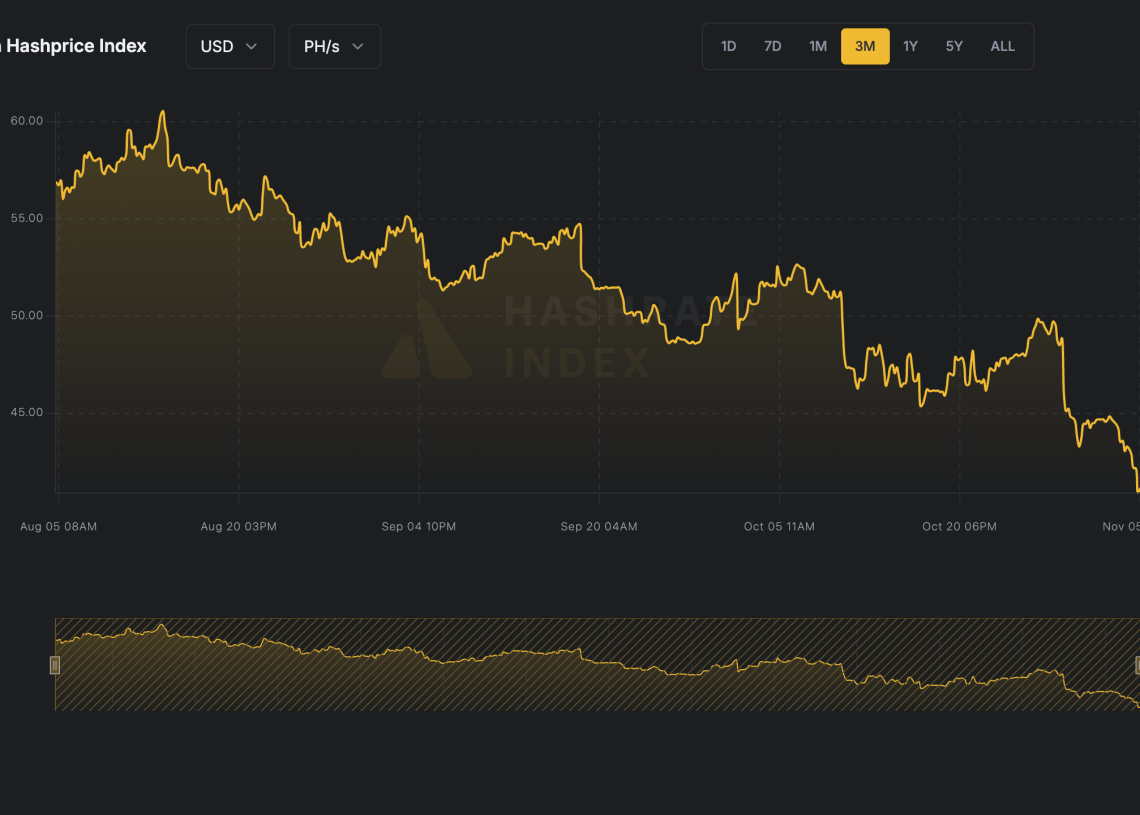Viewport: 1140px width, 815px height.
Task: Click the left range navigator handle
Action: point(55,665)
